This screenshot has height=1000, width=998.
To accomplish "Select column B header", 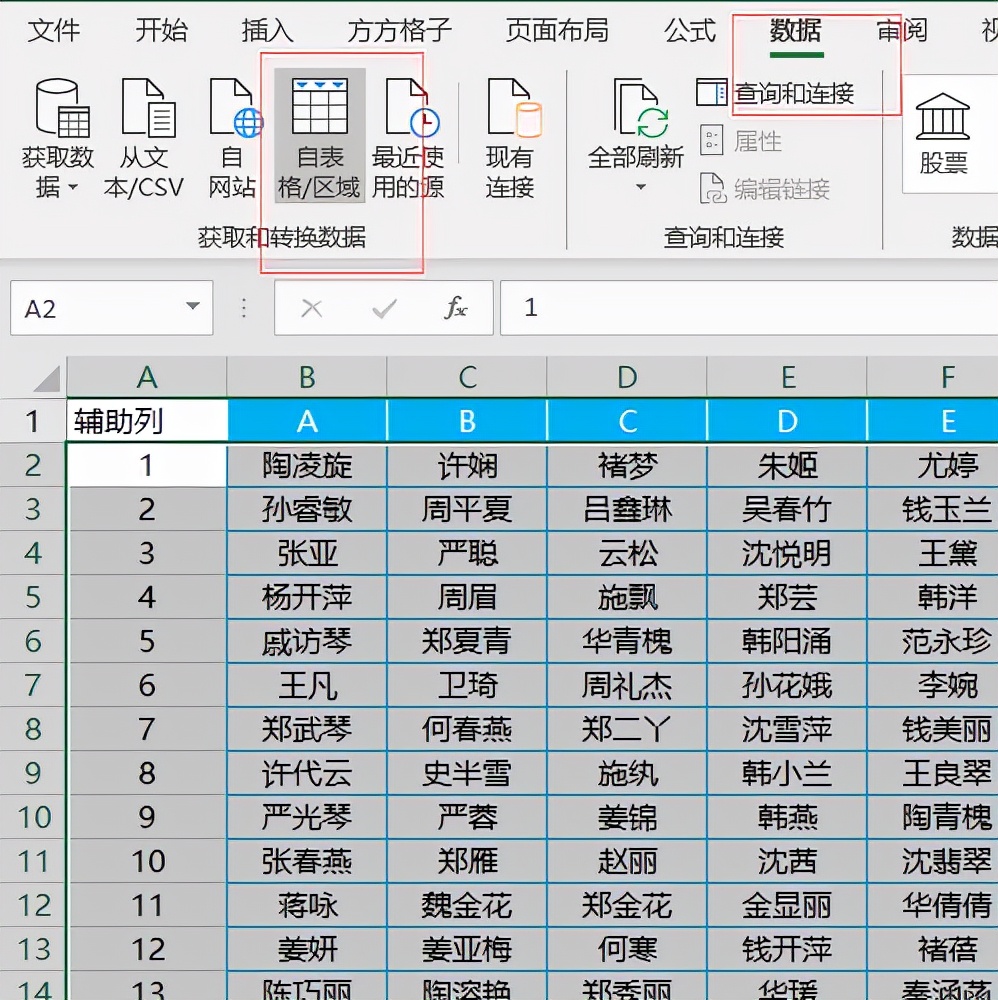I will [x=307, y=377].
